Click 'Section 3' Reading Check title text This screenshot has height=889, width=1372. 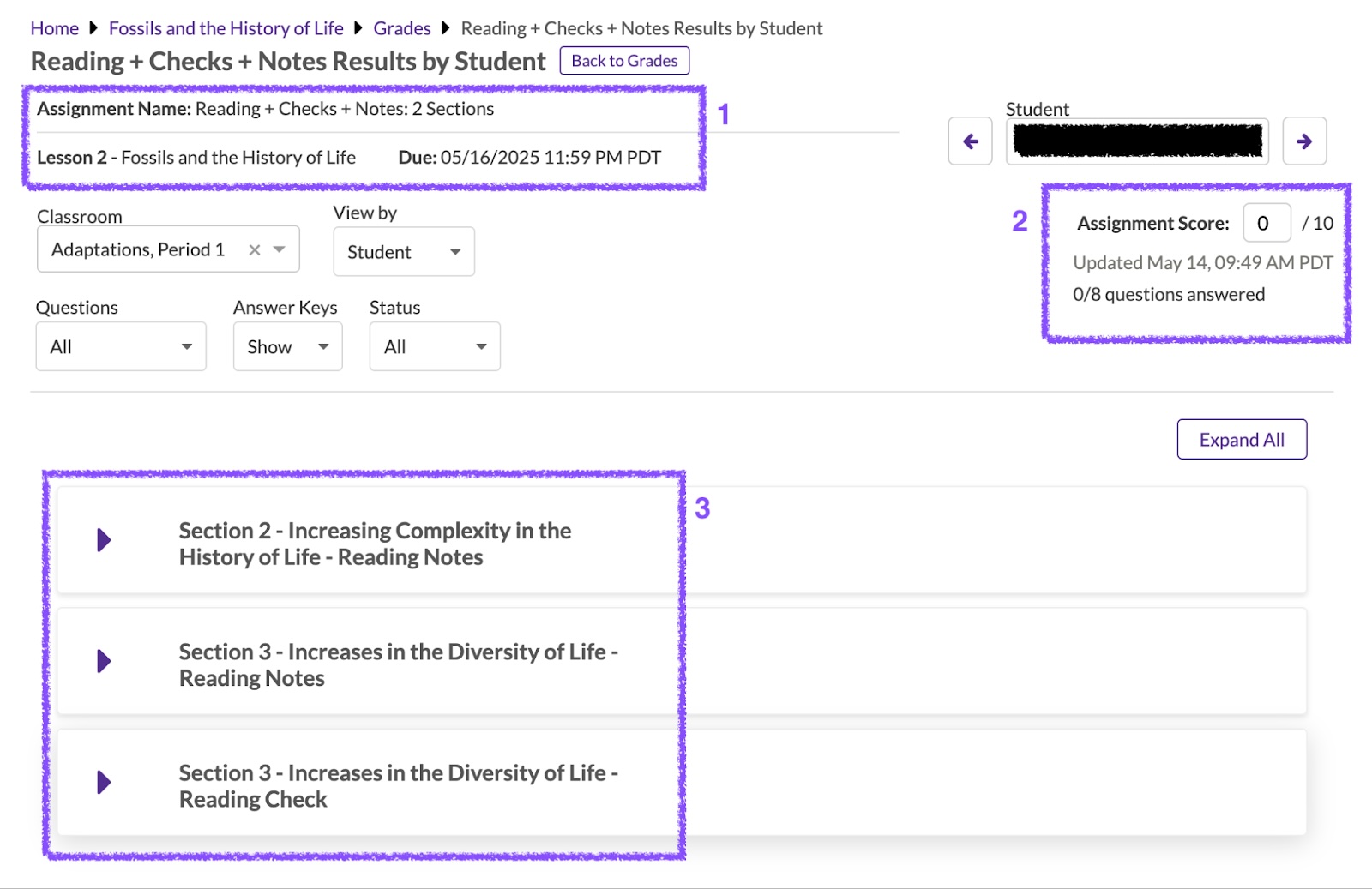[399, 785]
